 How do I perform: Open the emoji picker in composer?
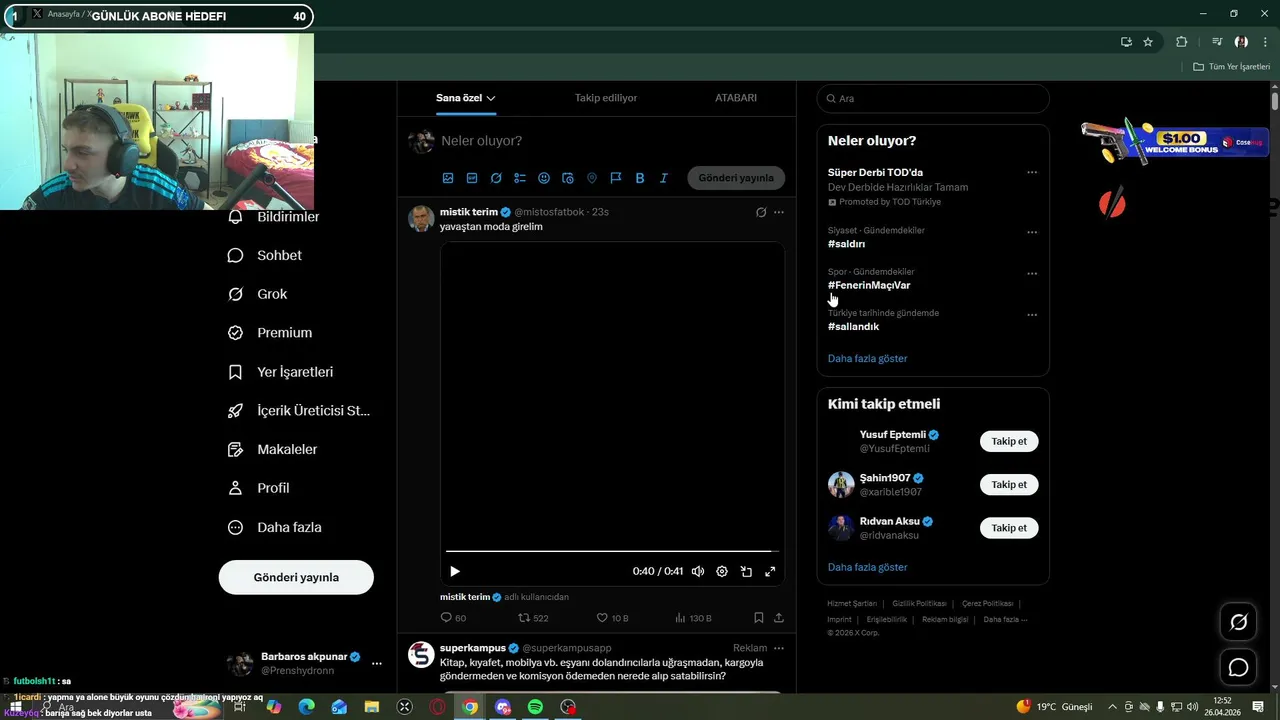tap(544, 178)
